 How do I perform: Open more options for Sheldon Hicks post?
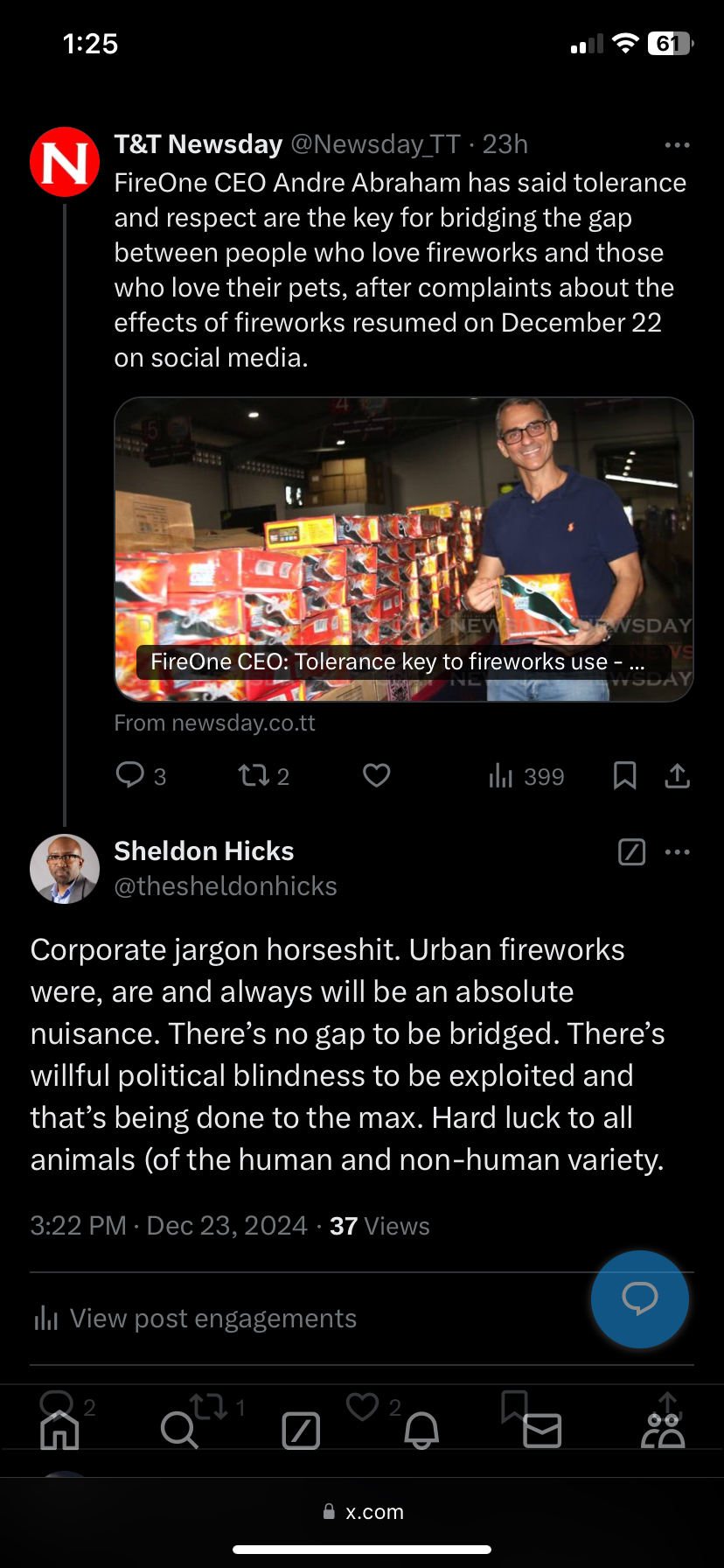(678, 852)
